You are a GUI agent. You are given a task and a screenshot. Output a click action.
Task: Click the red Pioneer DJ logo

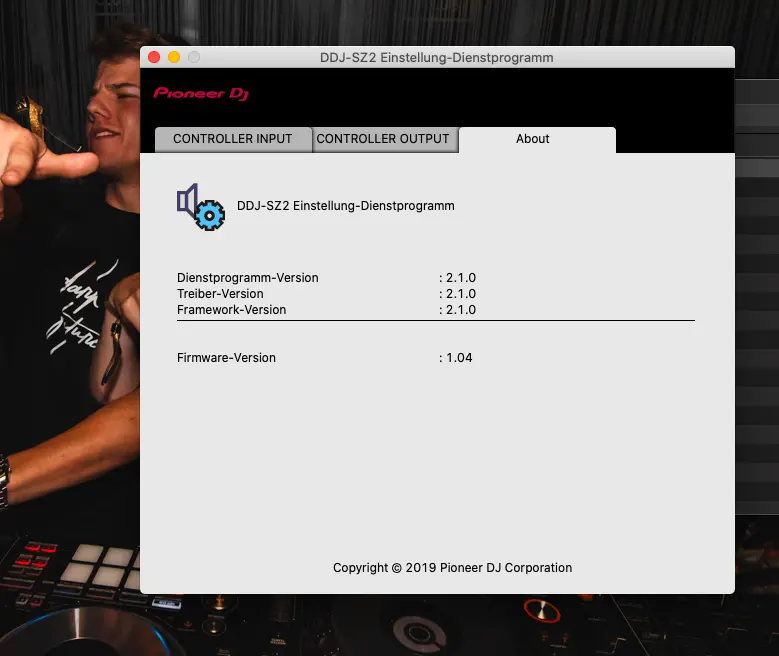(201, 94)
